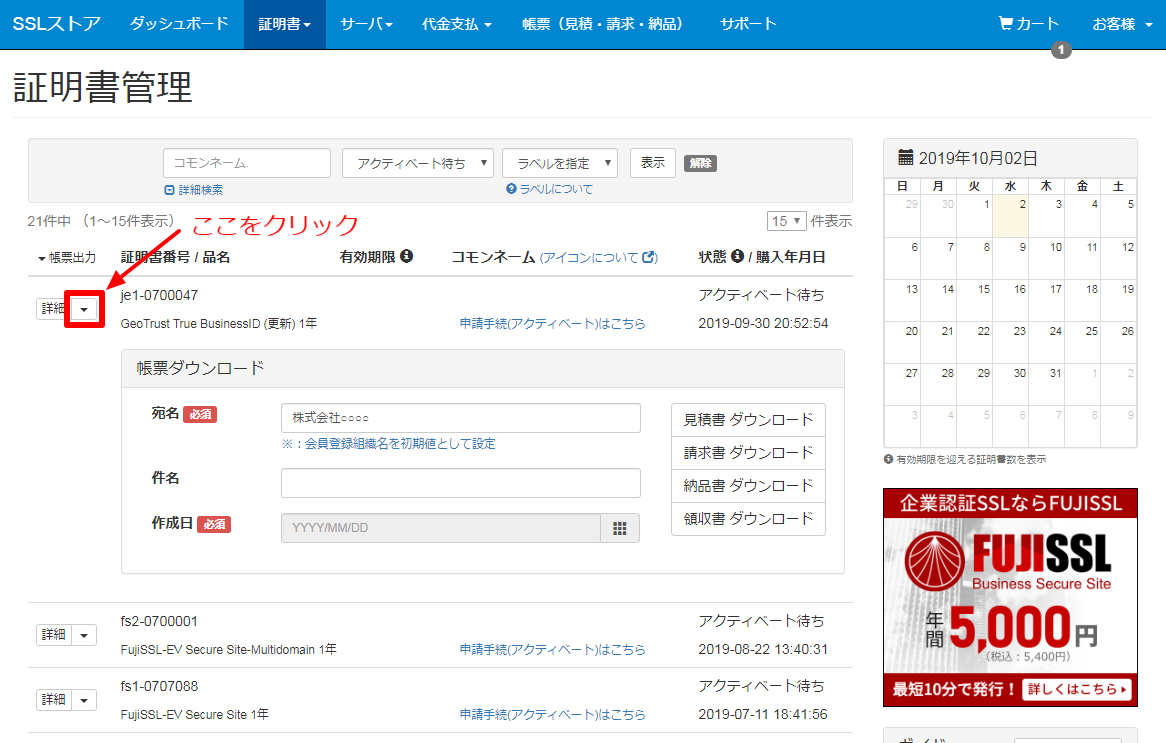Change the 15 件表示 per-page dropdown
This screenshot has height=743, width=1166.
tap(786, 221)
